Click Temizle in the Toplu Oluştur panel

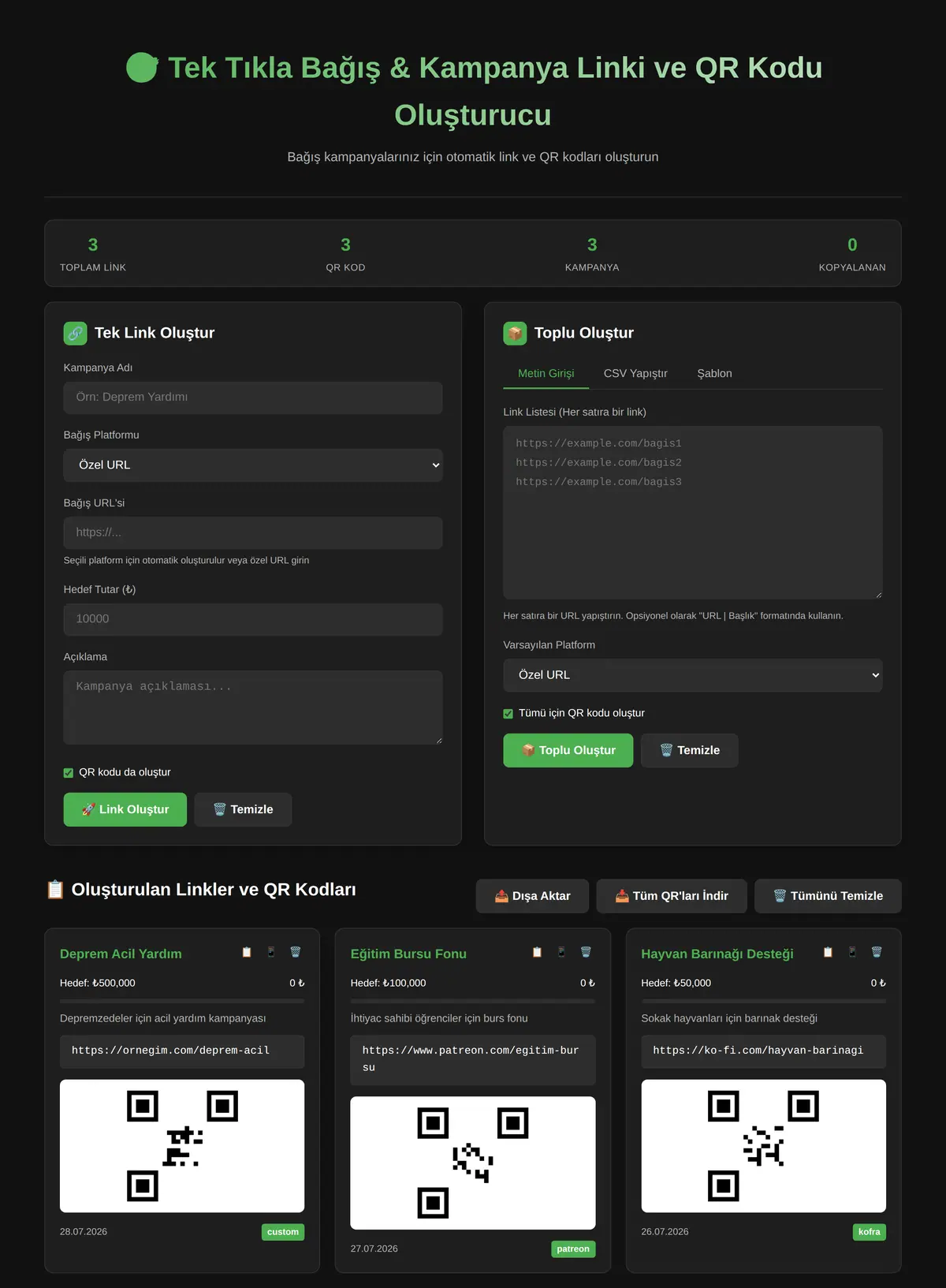690,750
